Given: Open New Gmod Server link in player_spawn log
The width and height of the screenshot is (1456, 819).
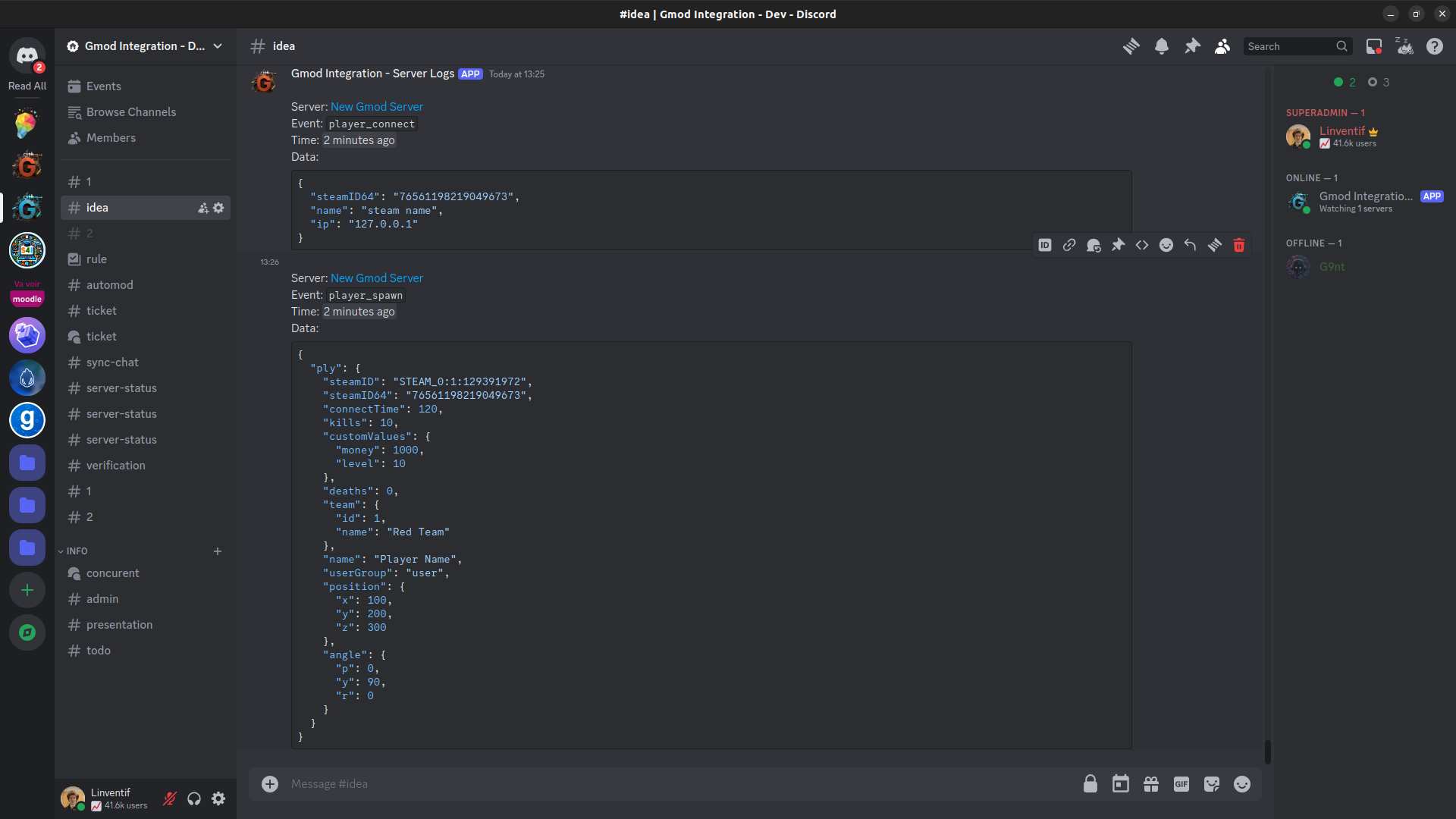Looking at the screenshot, I should point(377,278).
